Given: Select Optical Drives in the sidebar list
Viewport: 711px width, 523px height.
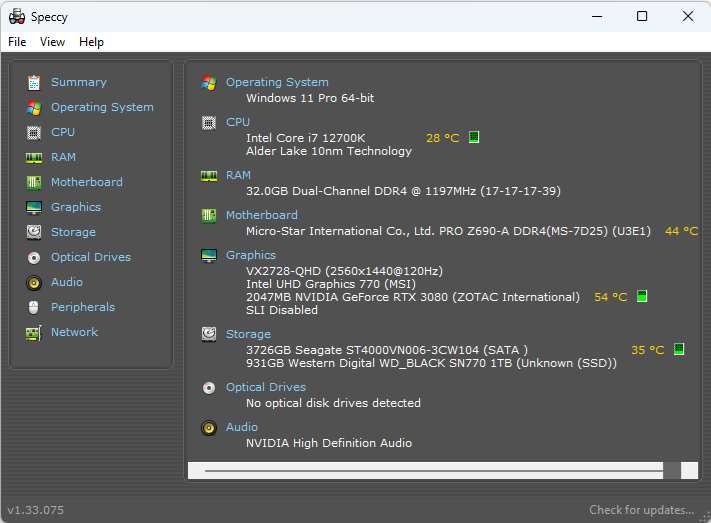Looking at the screenshot, I should [91, 257].
